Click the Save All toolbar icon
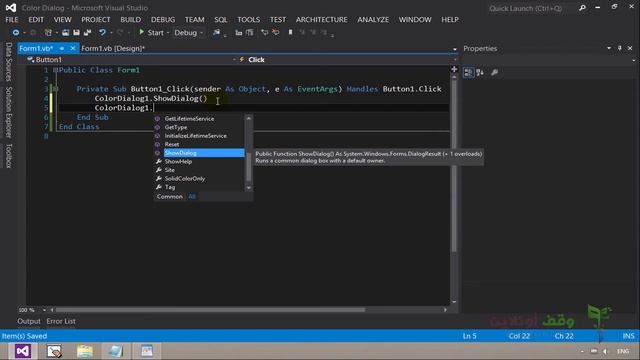The width and height of the screenshot is (640, 360). [87, 32]
